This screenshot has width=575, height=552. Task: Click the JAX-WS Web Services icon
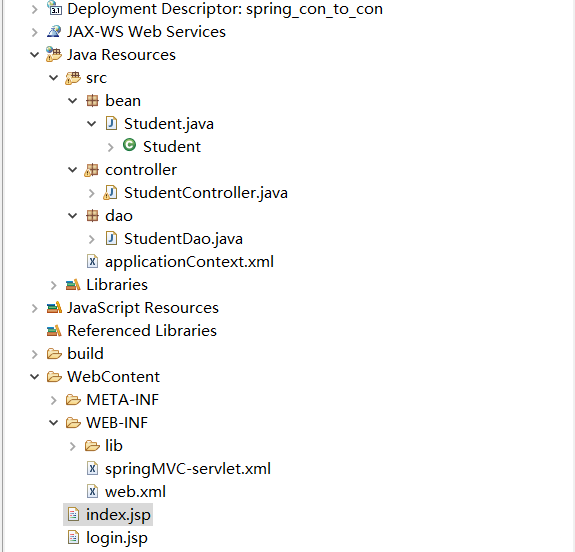pyautogui.click(x=54, y=32)
